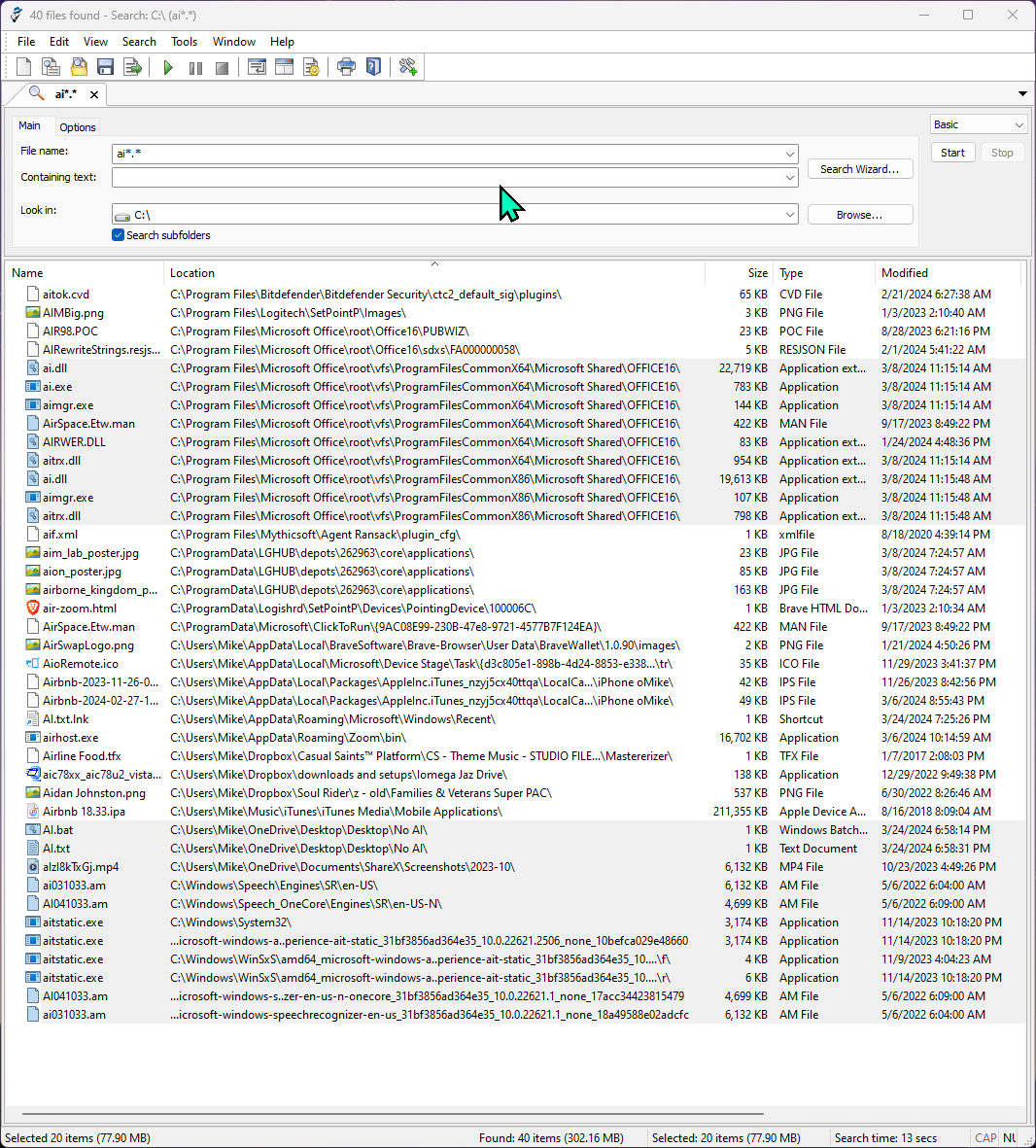Click the Search Wizard button
The width and height of the screenshot is (1036, 1148).
point(859,169)
